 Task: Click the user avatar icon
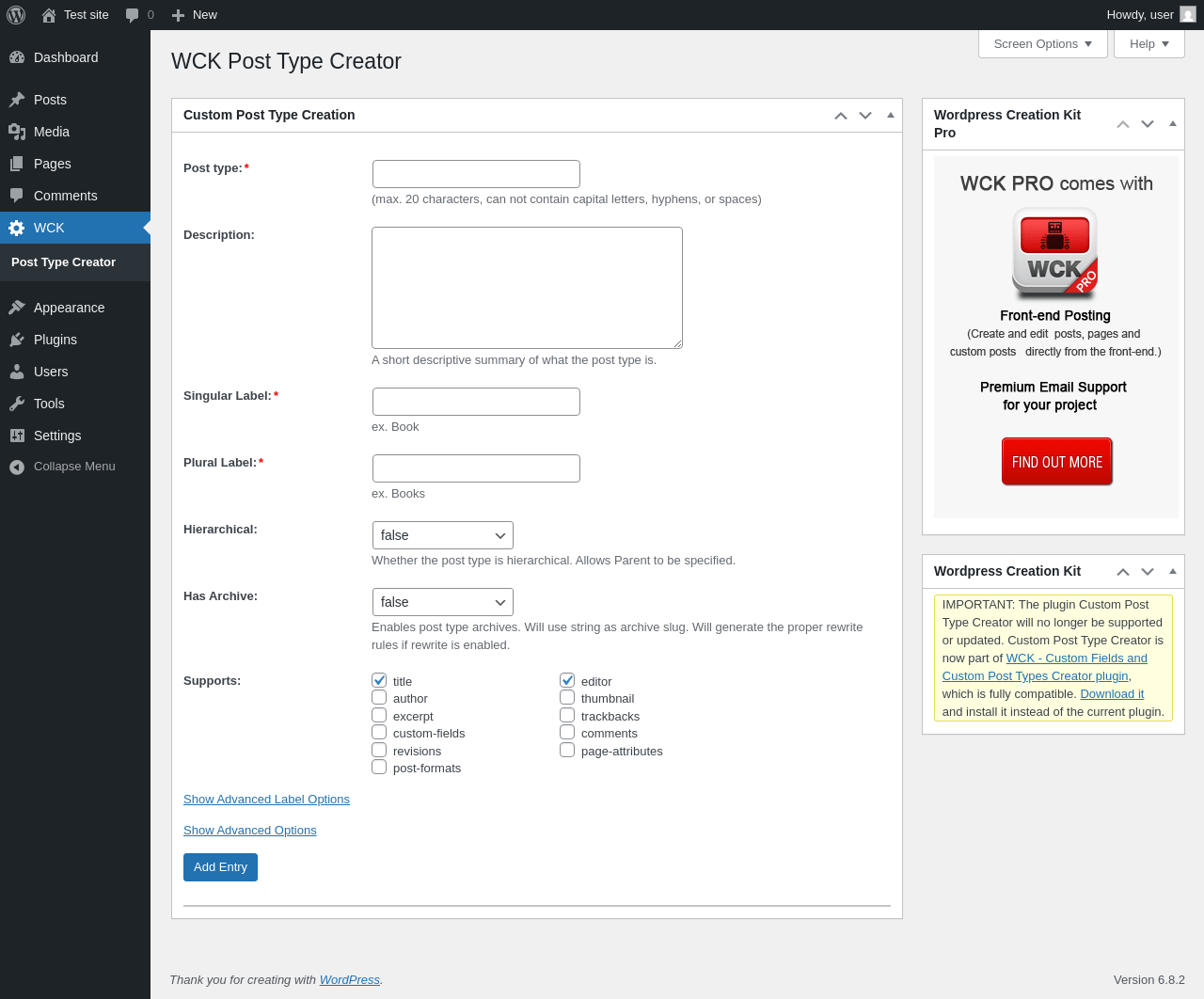click(x=1188, y=14)
